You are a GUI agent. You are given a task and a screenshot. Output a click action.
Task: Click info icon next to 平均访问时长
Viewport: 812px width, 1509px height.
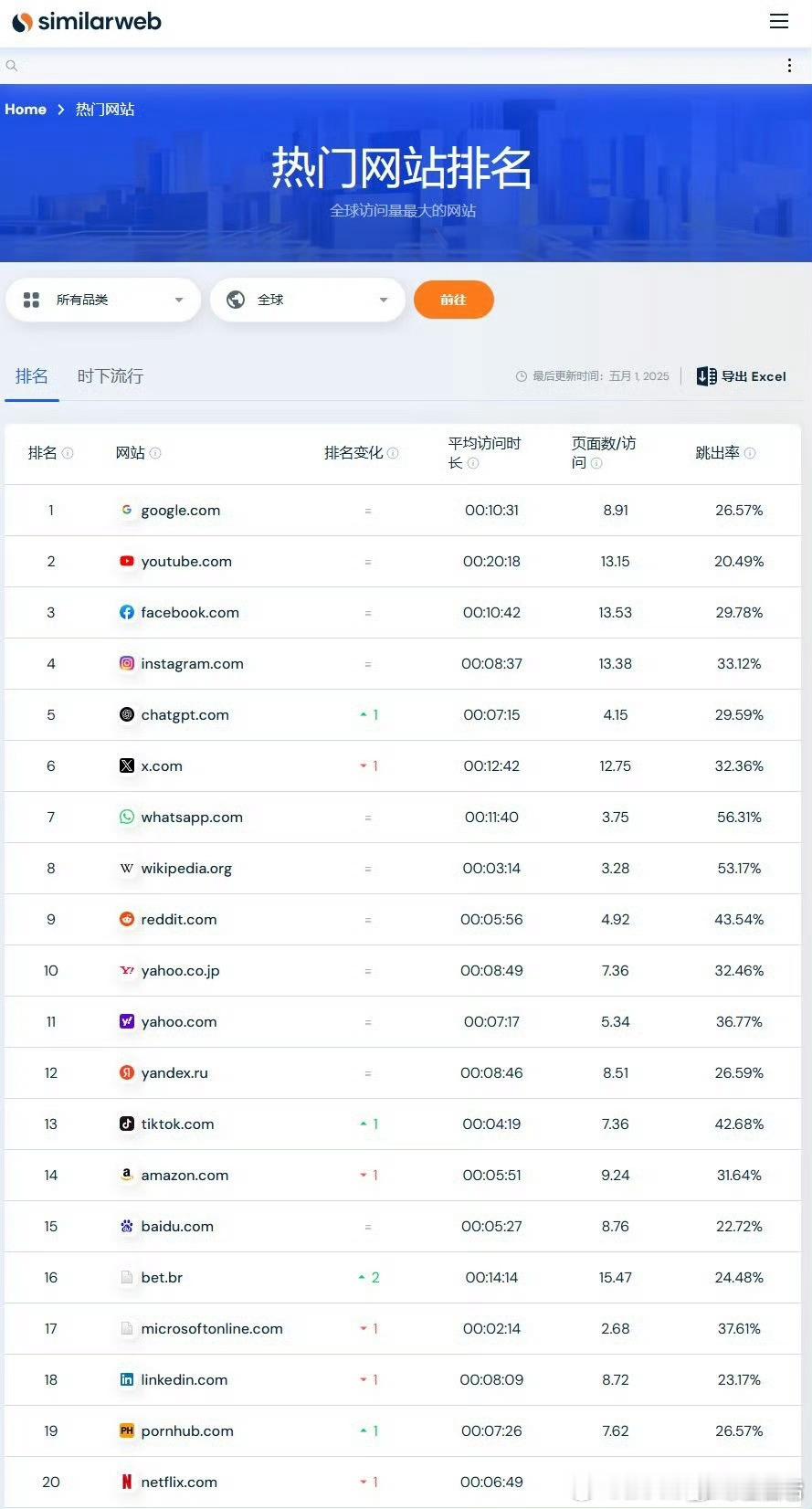pos(473,463)
